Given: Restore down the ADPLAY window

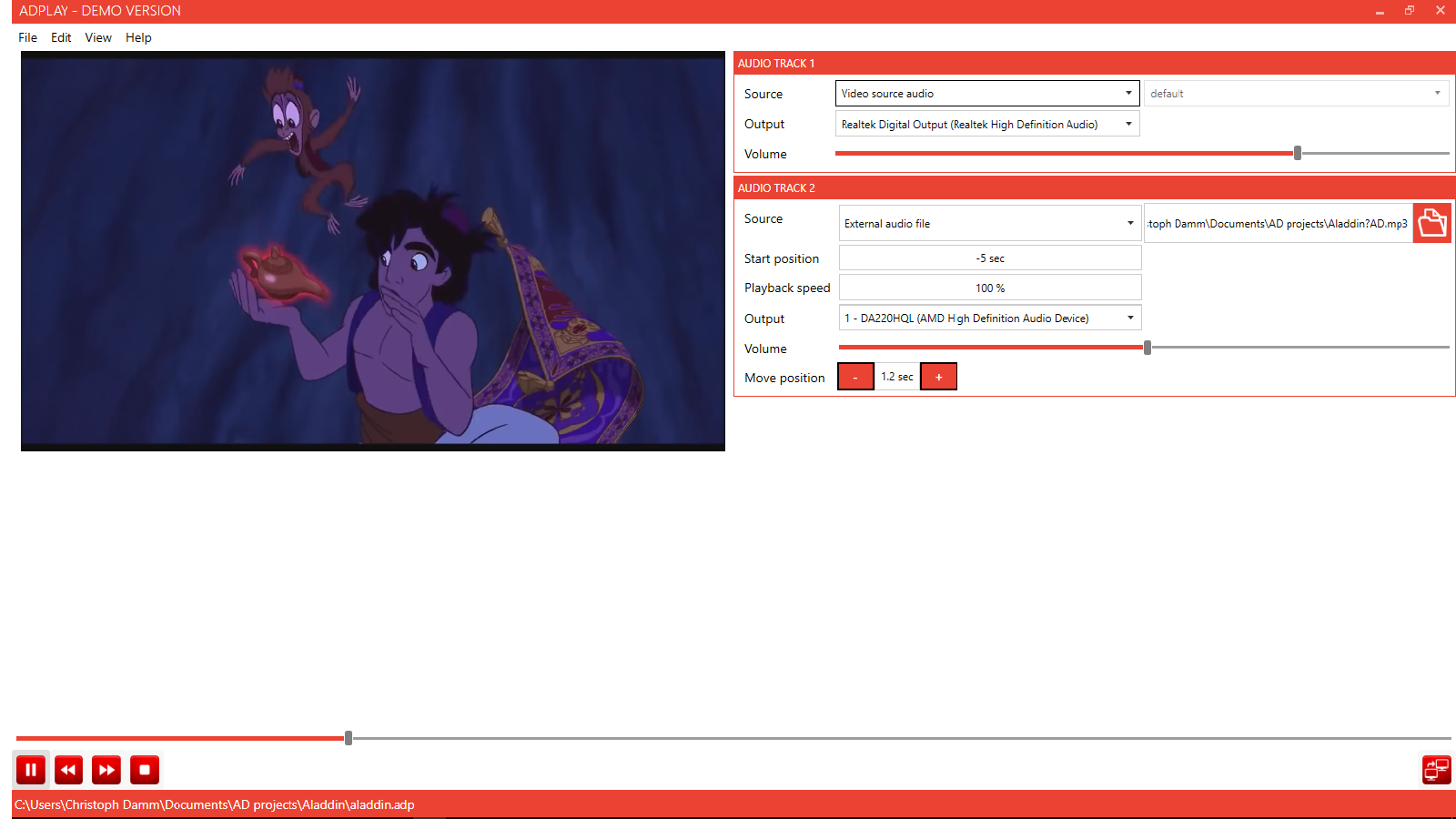Looking at the screenshot, I should coord(1410,11).
